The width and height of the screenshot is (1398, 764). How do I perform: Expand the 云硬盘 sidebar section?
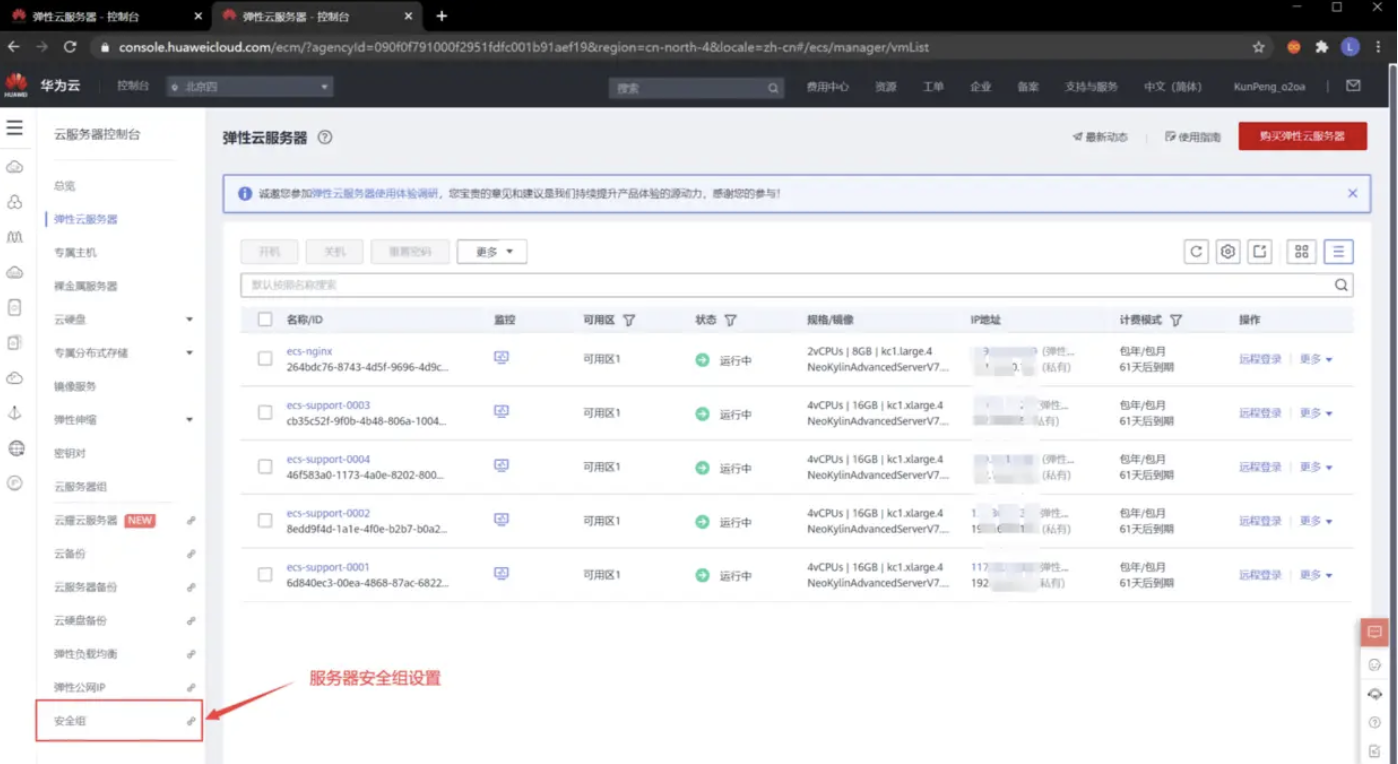189,320
